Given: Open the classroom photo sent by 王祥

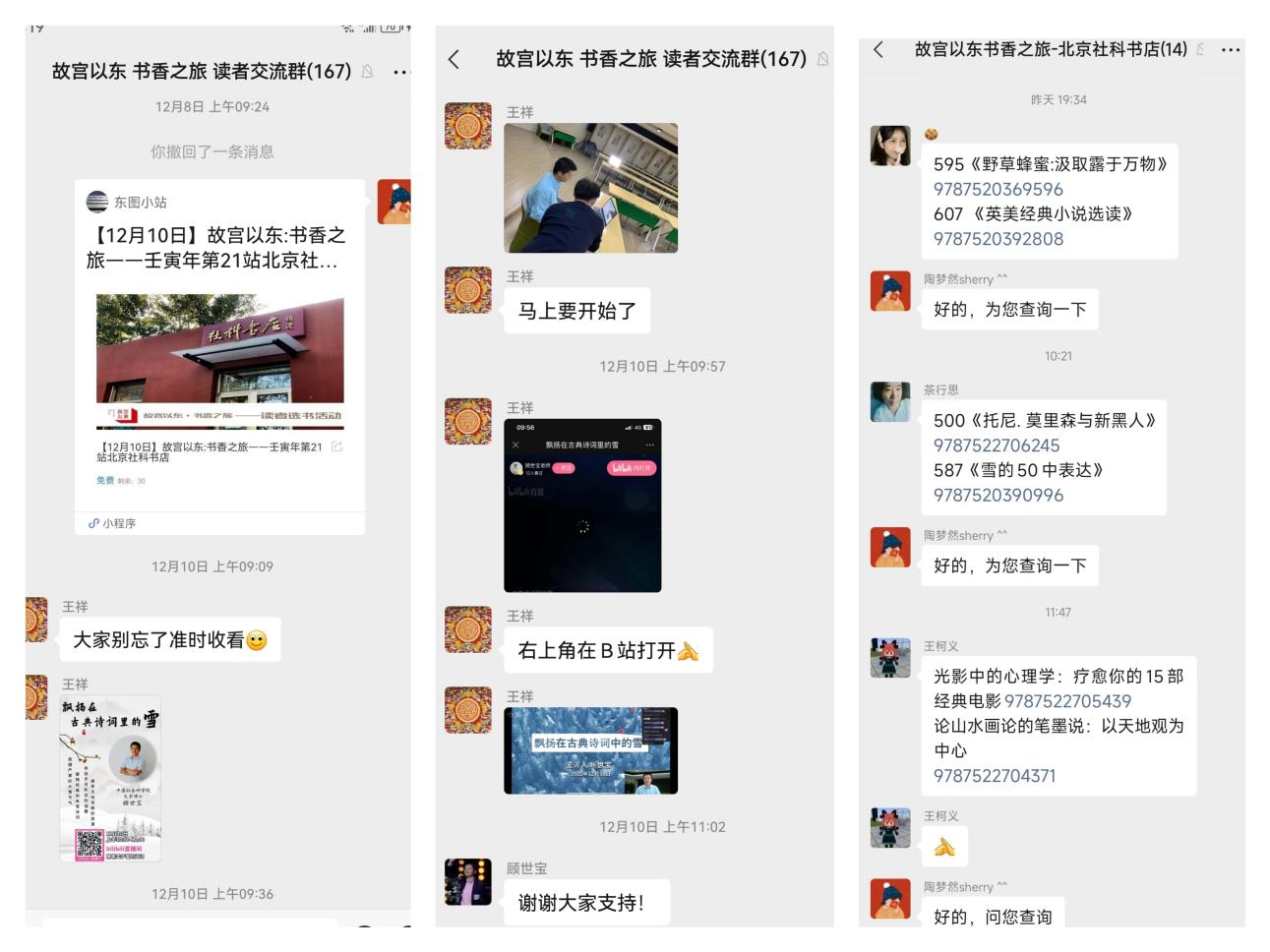Looking at the screenshot, I should point(591,188).
